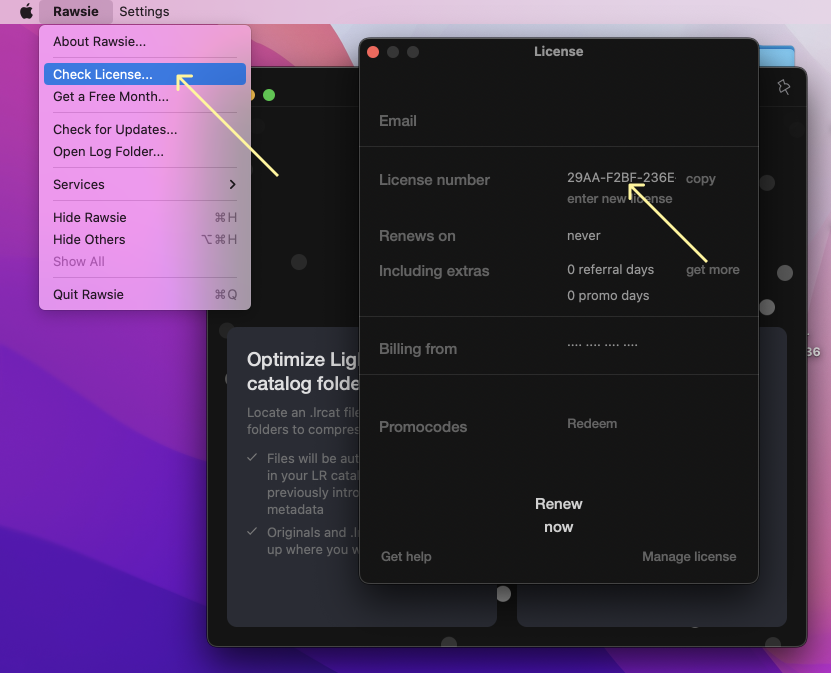Open Manage license link
This screenshot has height=673, width=831.
click(x=689, y=556)
